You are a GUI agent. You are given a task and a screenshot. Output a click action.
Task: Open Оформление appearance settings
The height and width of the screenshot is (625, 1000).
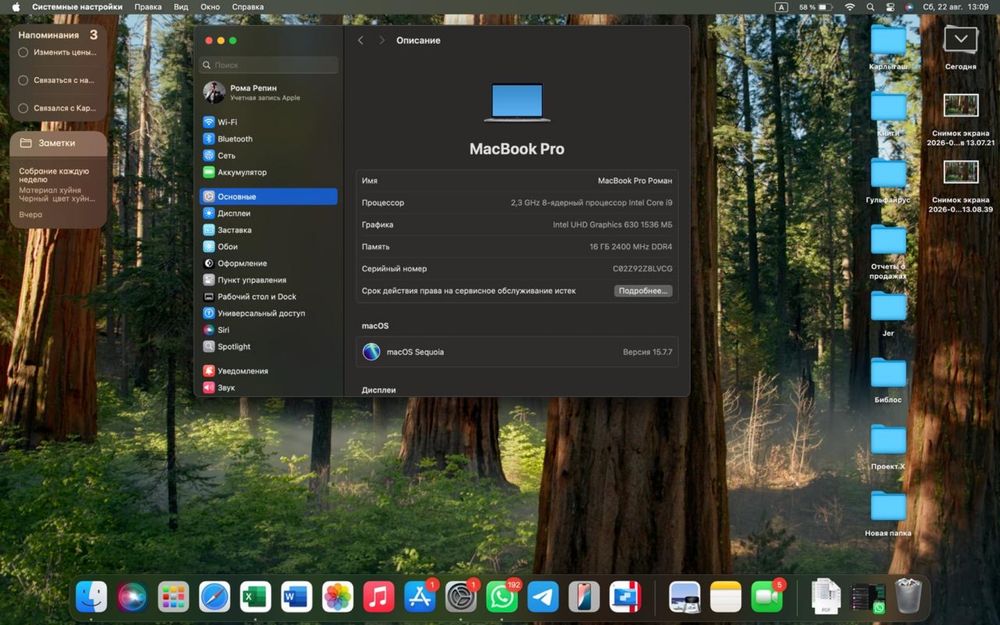coord(268,263)
